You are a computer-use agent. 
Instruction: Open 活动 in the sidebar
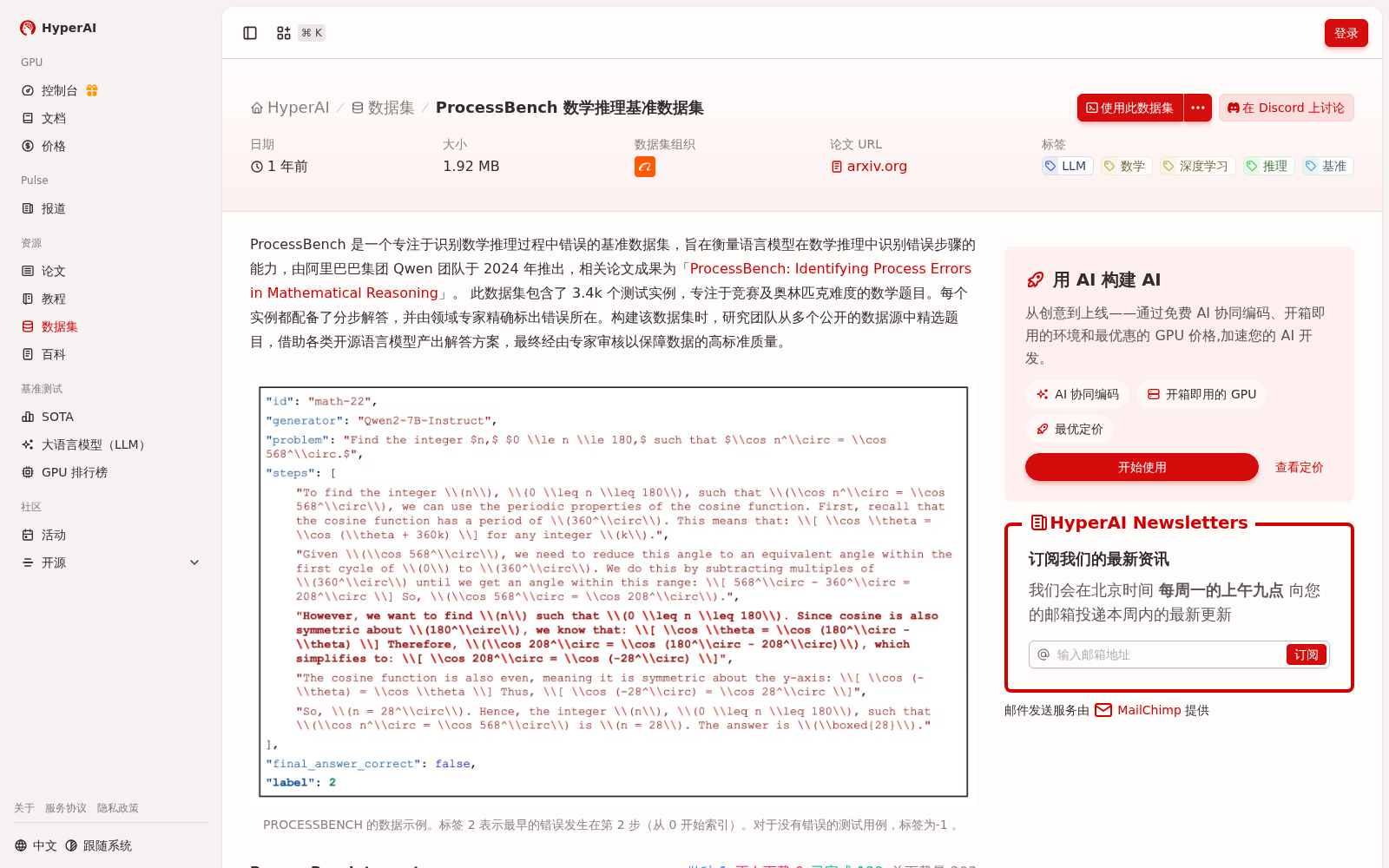coord(43,535)
